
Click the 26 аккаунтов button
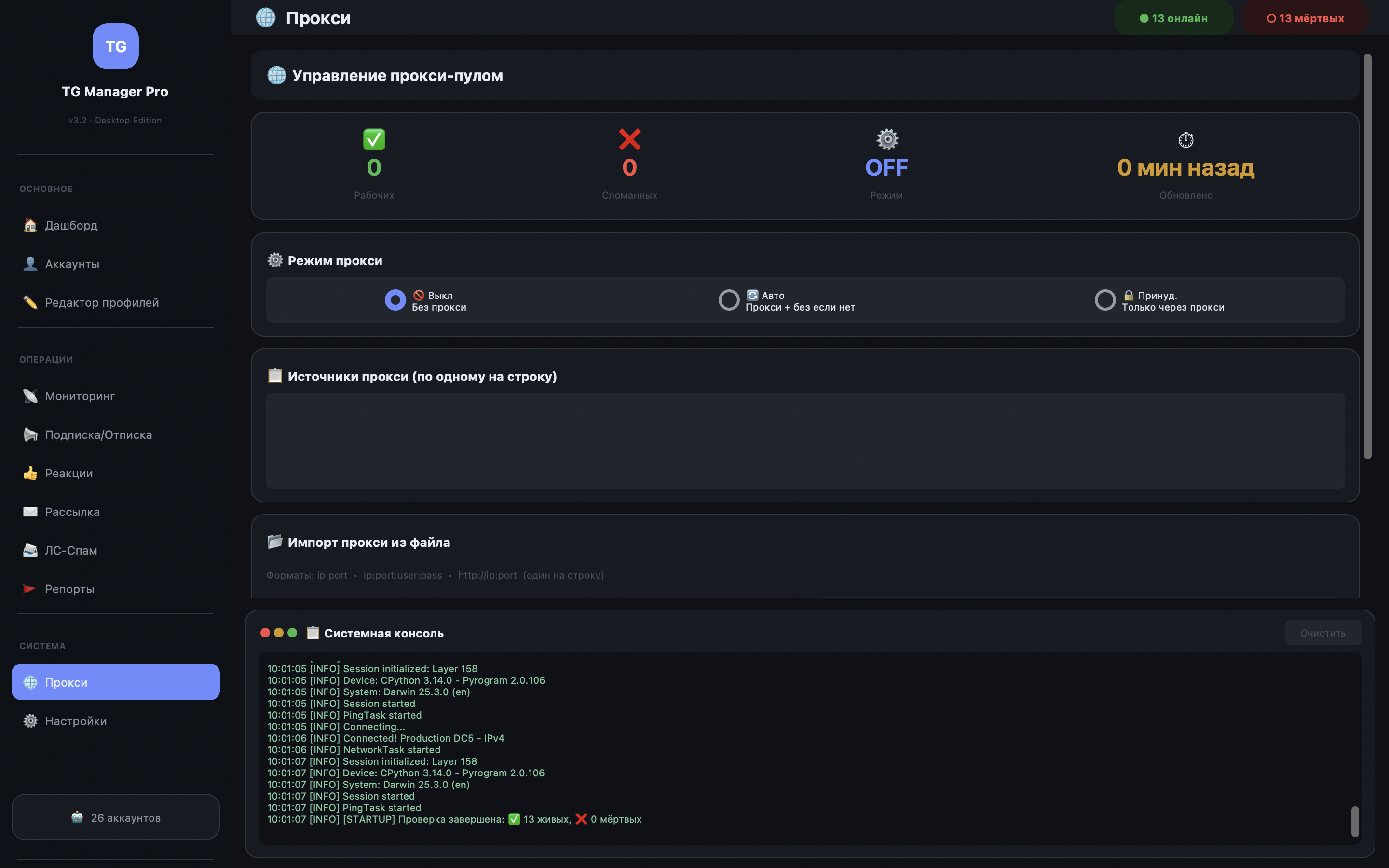coord(115,817)
